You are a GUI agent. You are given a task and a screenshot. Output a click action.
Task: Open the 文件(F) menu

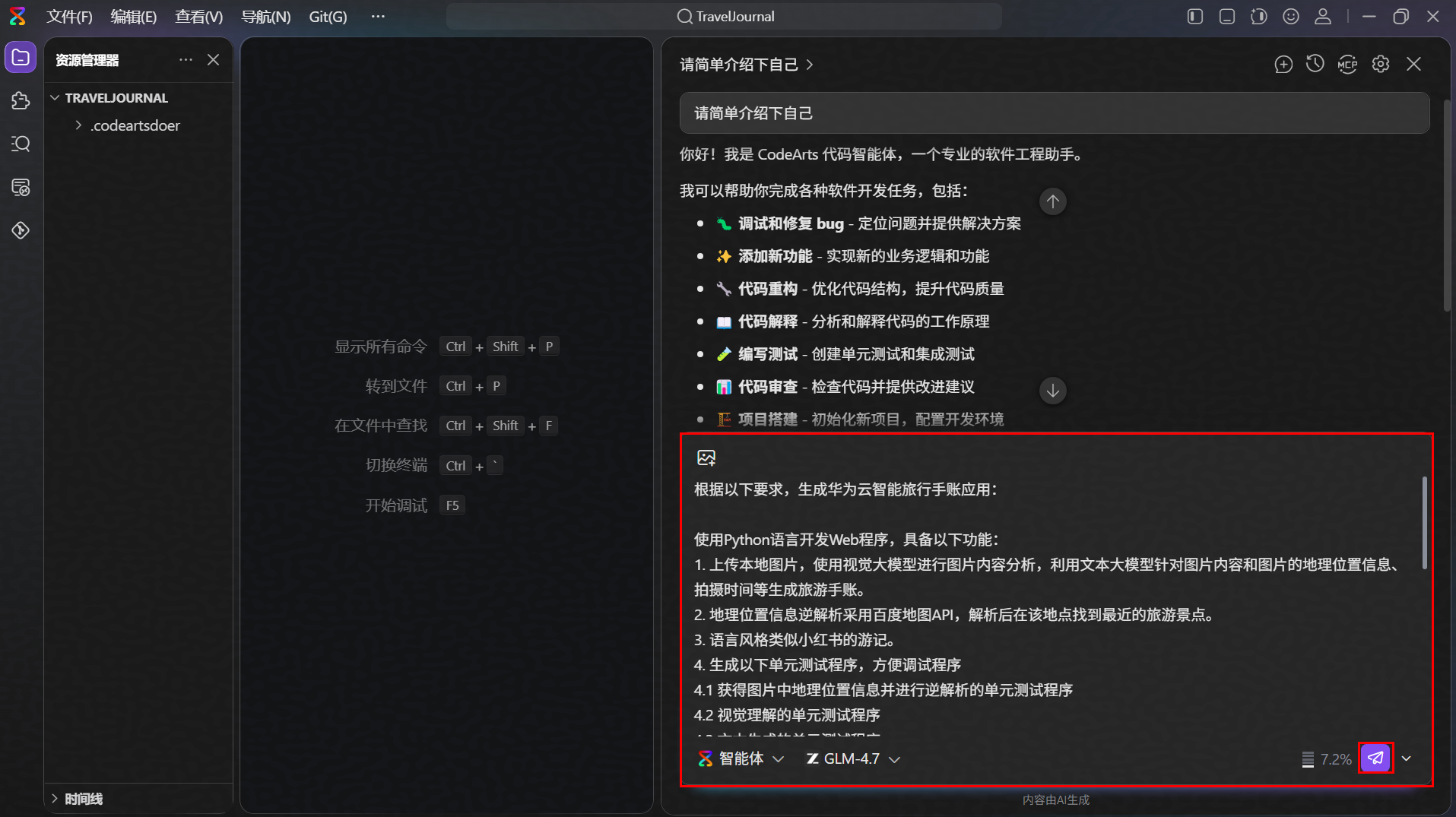pyautogui.click(x=69, y=17)
